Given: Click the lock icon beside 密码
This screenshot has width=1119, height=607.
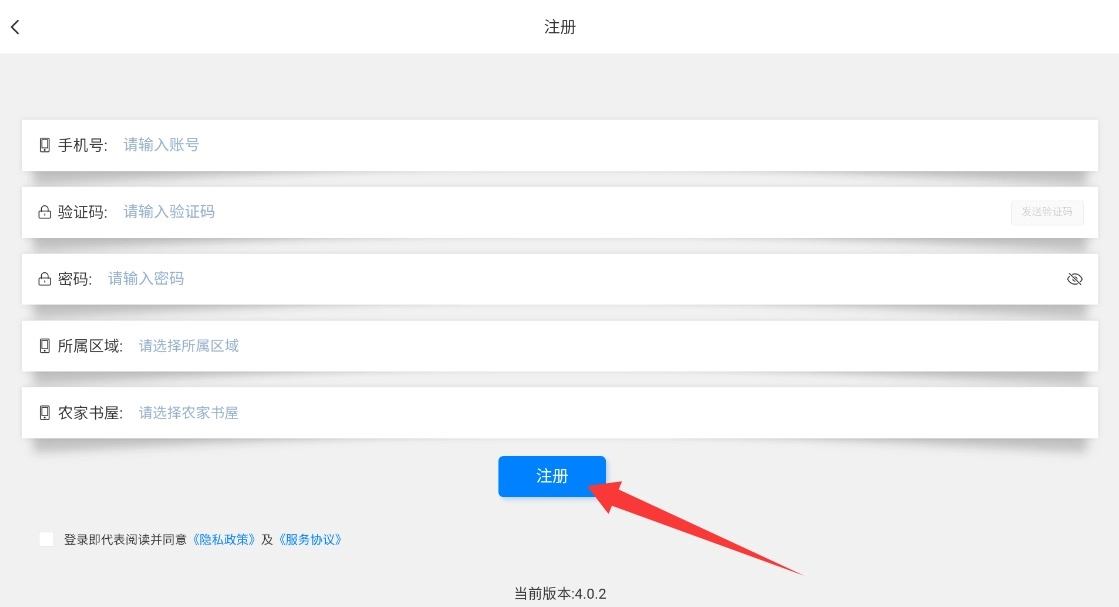Looking at the screenshot, I should [x=44, y=279].
